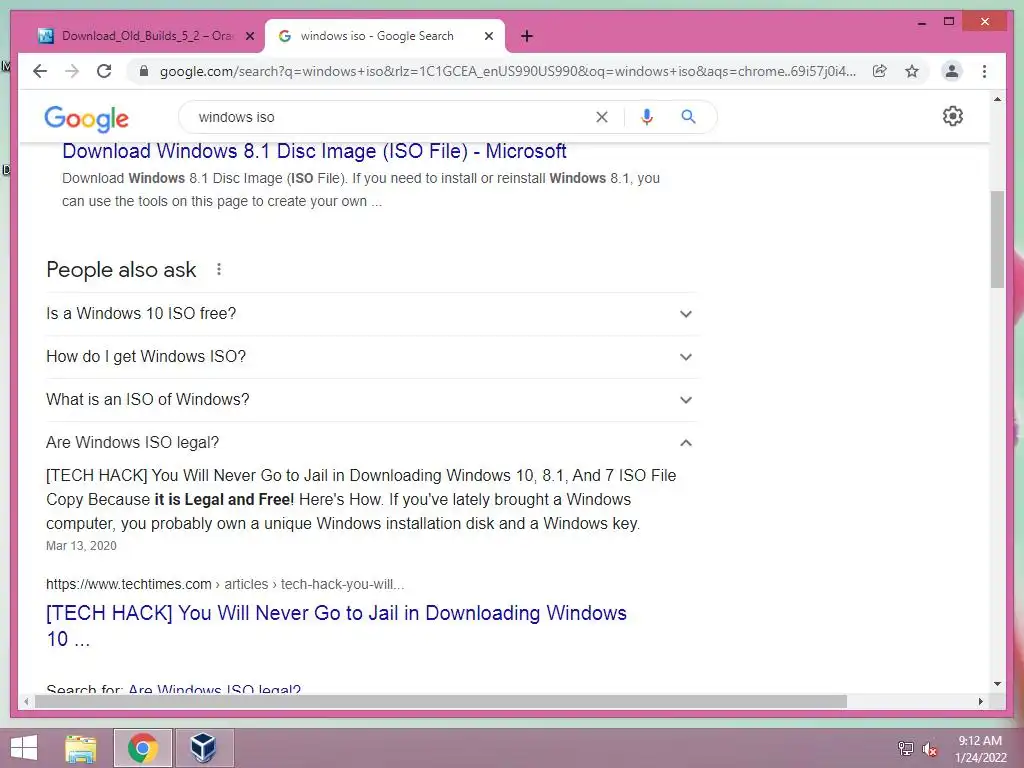The height and width of the screenshot is (768, 1024).
Task: Close the Download_Old_Builds_5_2 tab
Action: (249, 36)
